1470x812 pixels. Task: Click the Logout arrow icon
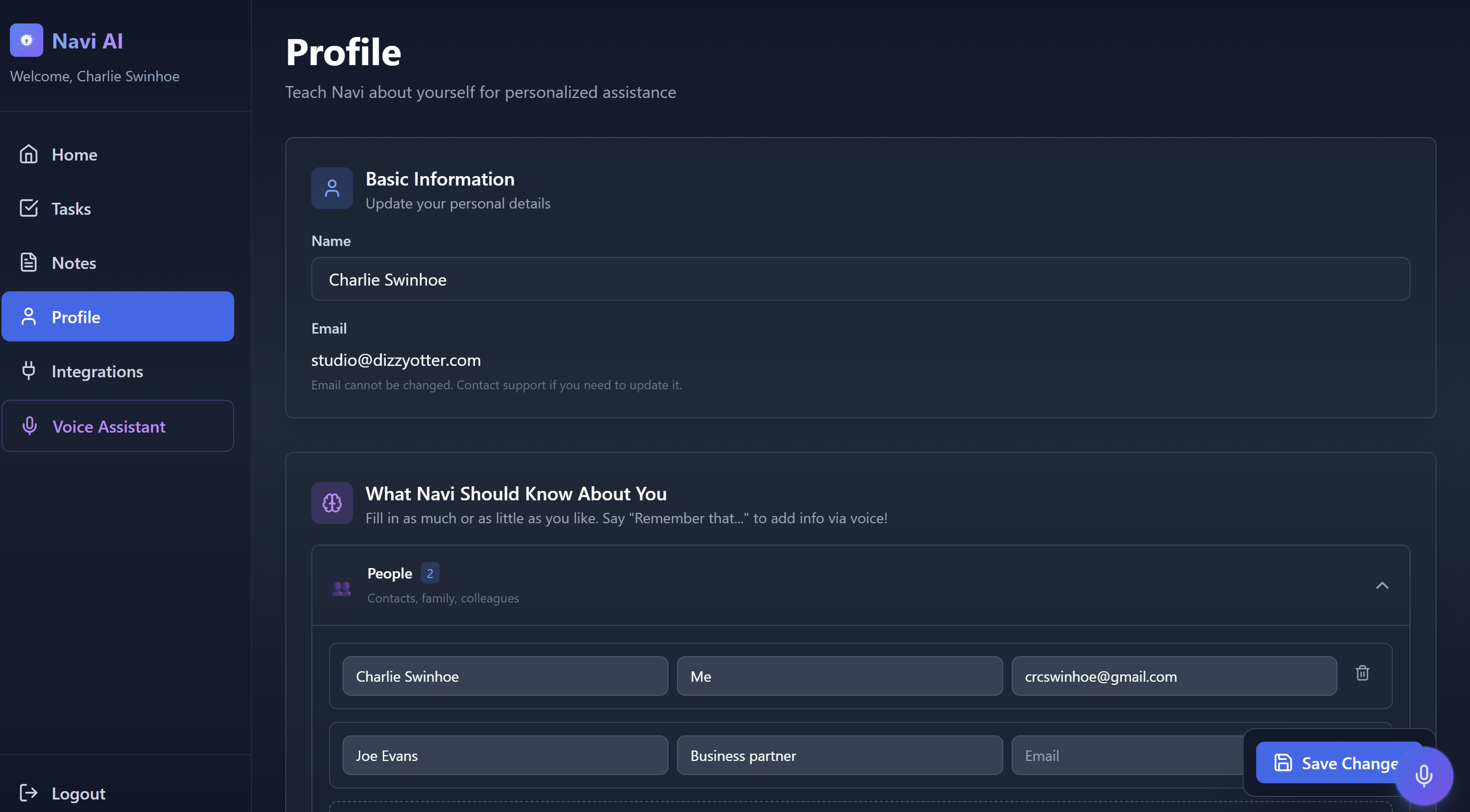28,793
